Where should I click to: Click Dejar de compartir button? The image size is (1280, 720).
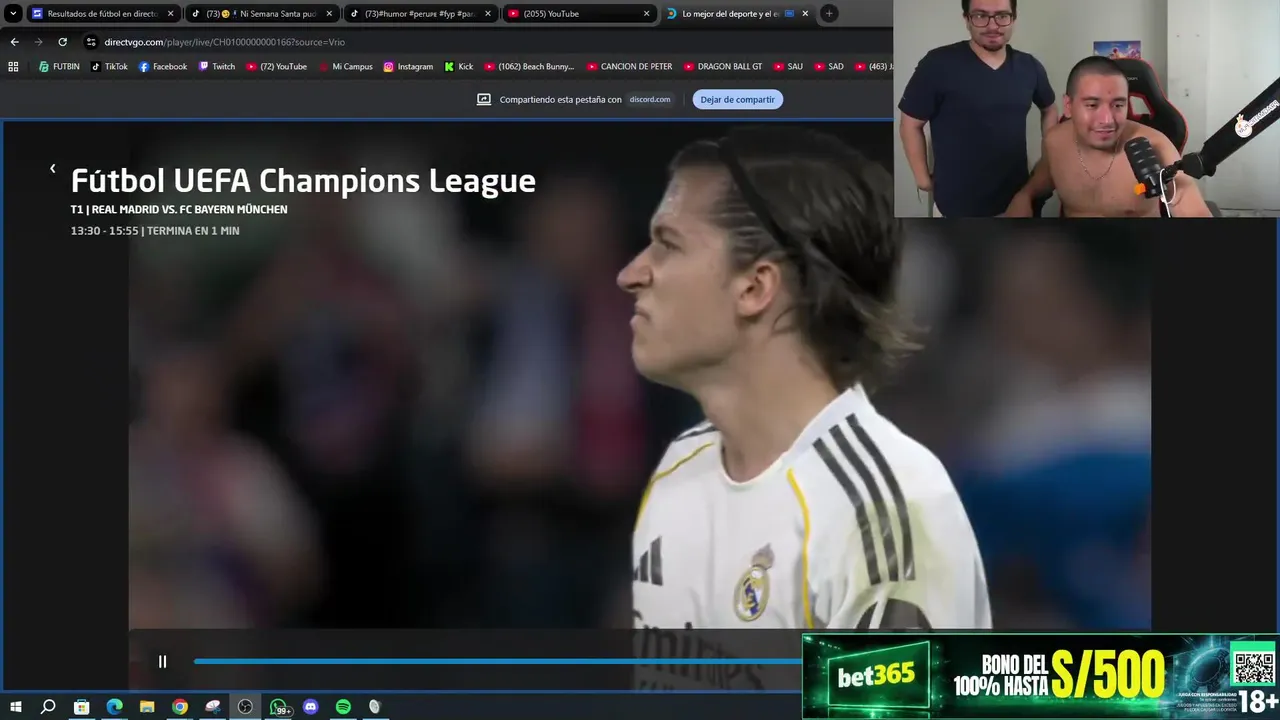click(737, 99)
